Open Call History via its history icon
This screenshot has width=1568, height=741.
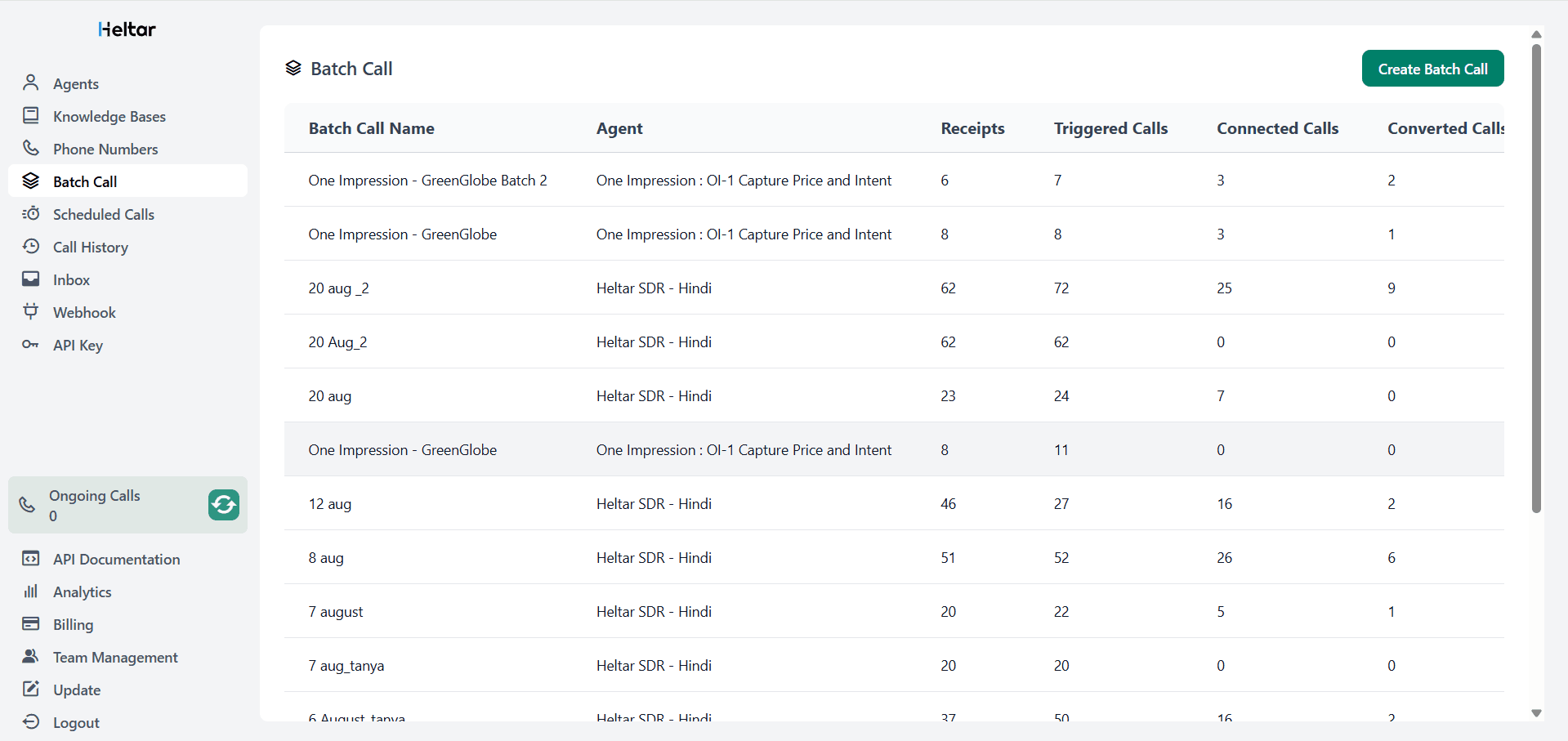coord(31,246)
